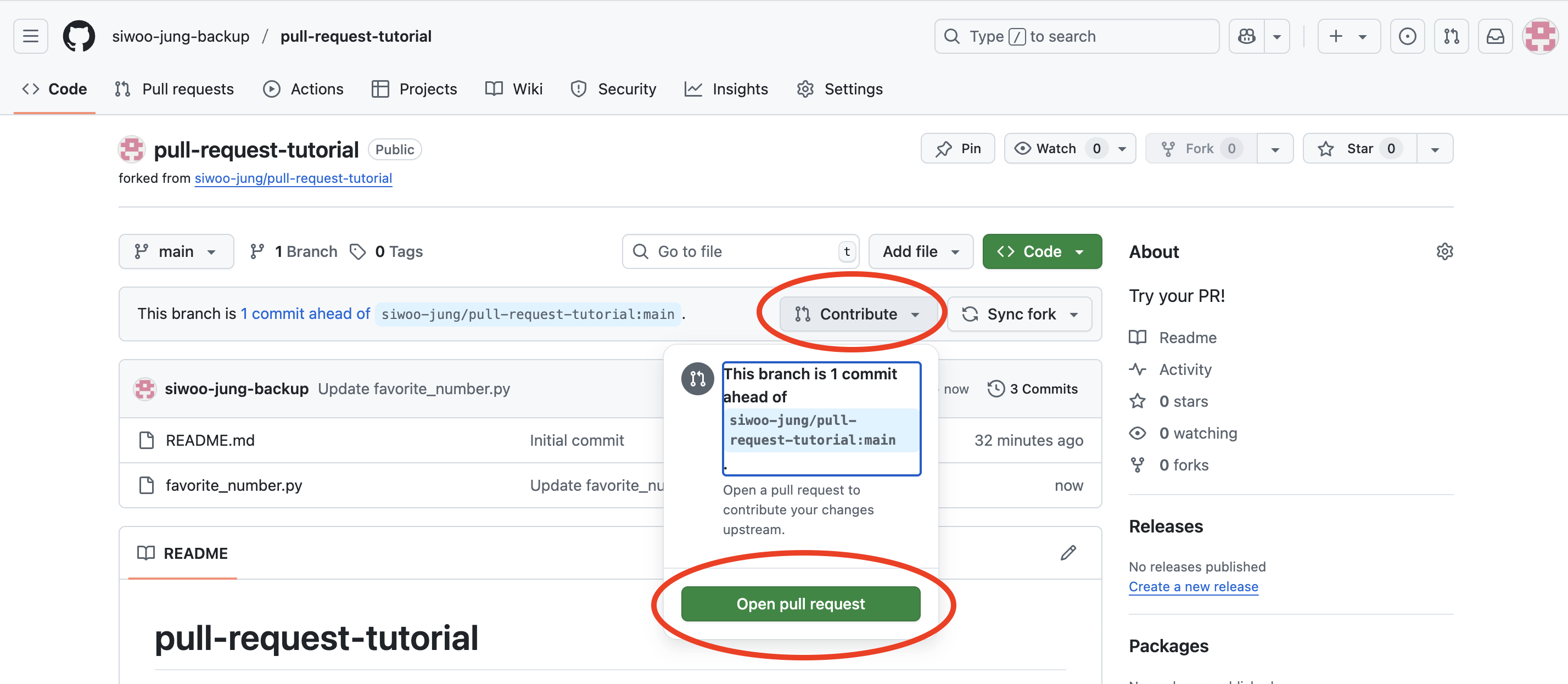This screenshot has width=1568, height=684.
Task: View 0 stars stargazers link
Action: [1169, 401]
